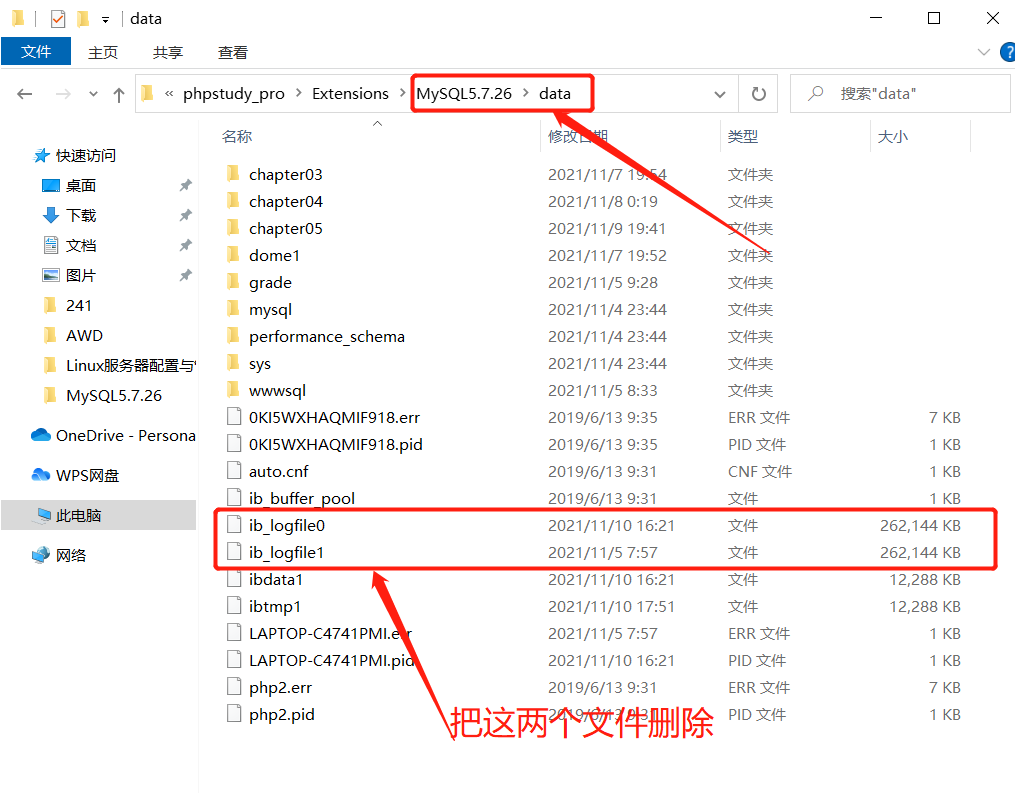Expand the address bar history dropdown
This screenshot has width=1015, height=793.
719,95
